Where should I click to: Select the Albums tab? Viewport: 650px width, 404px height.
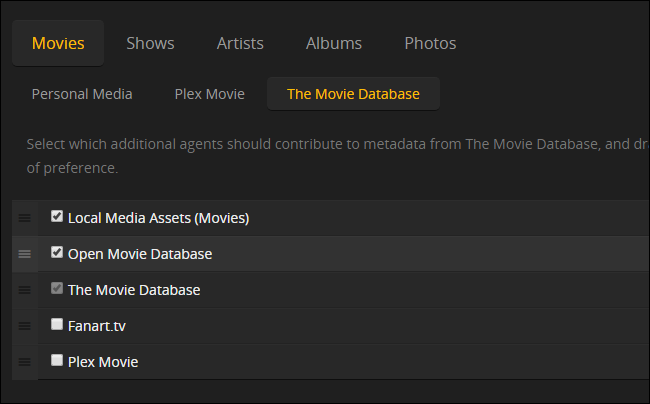[x=334, y=43]
